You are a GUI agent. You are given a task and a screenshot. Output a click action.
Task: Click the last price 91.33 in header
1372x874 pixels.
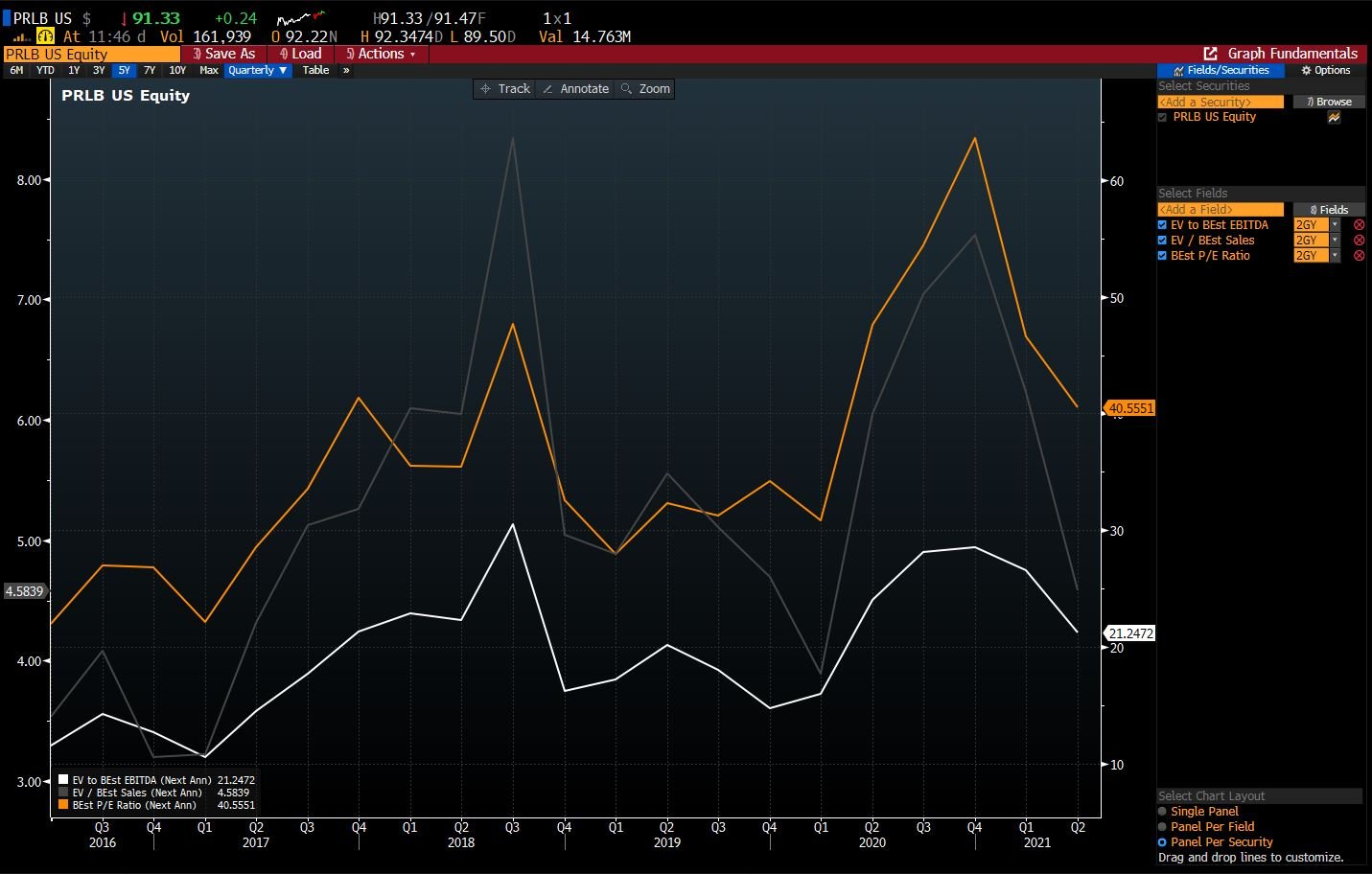tap(156, 18)
